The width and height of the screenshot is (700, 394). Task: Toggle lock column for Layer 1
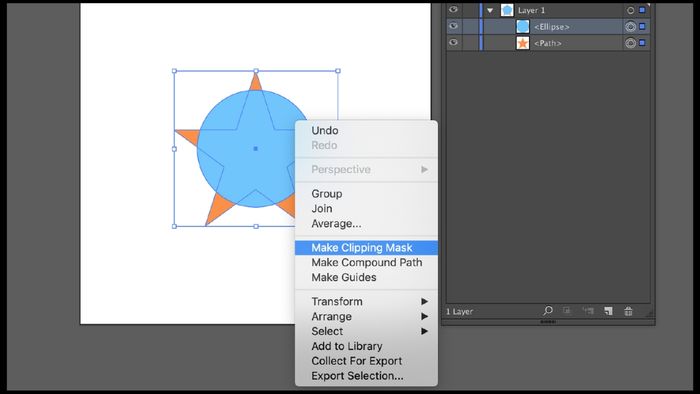470,10
